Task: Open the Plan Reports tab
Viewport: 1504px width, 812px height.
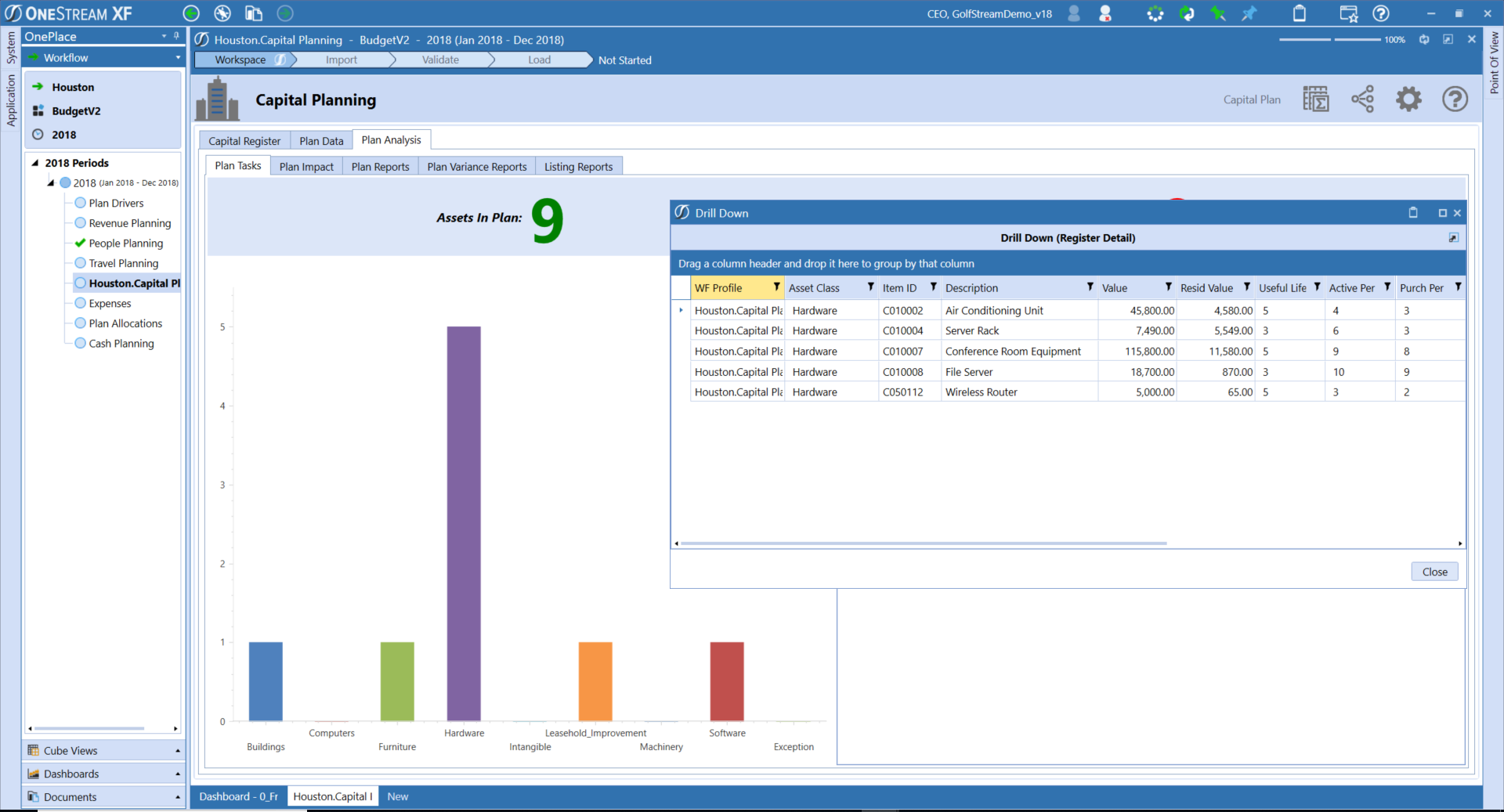Action: click(380, 167)
